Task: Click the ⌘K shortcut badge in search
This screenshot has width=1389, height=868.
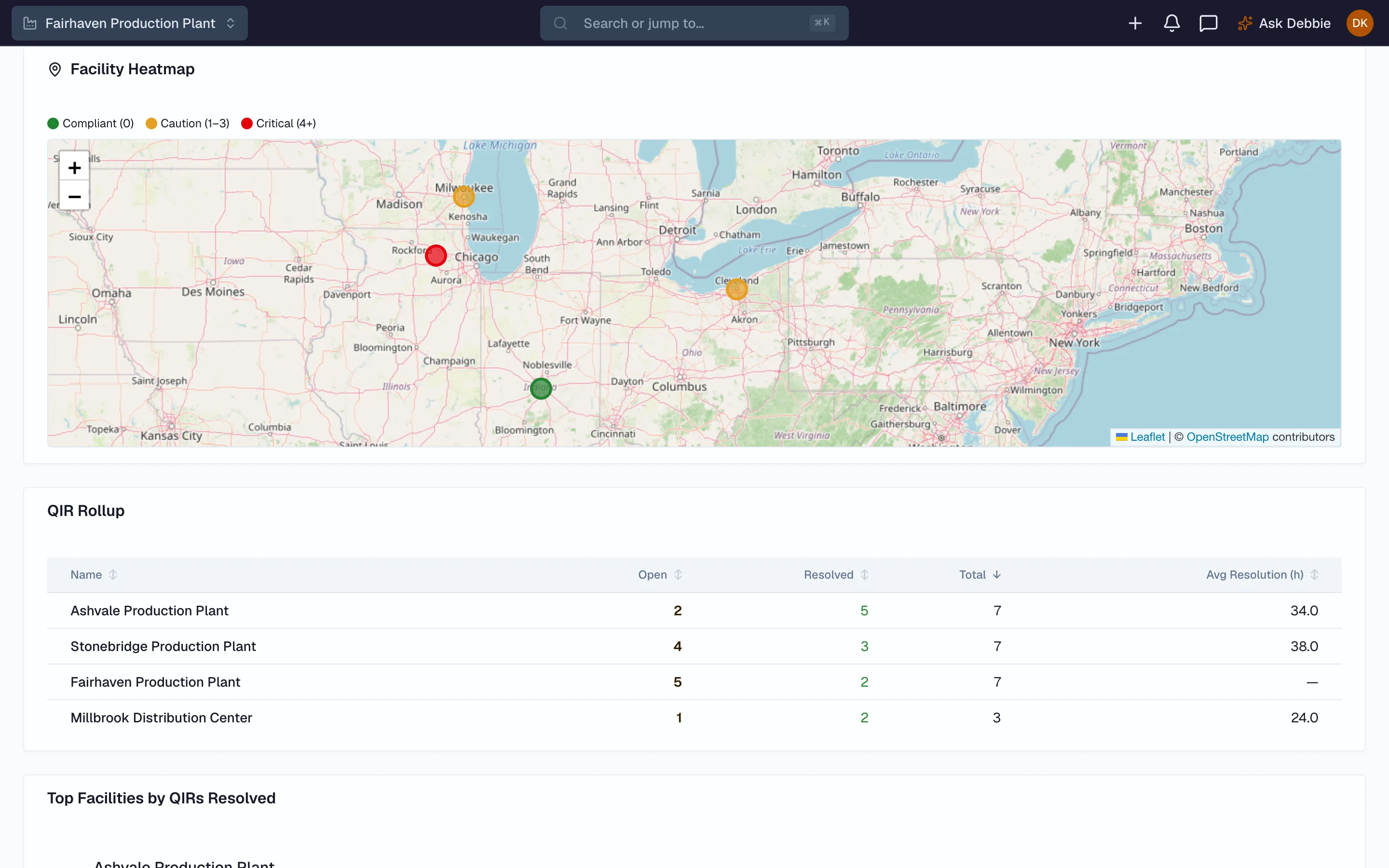Action: 822,22
